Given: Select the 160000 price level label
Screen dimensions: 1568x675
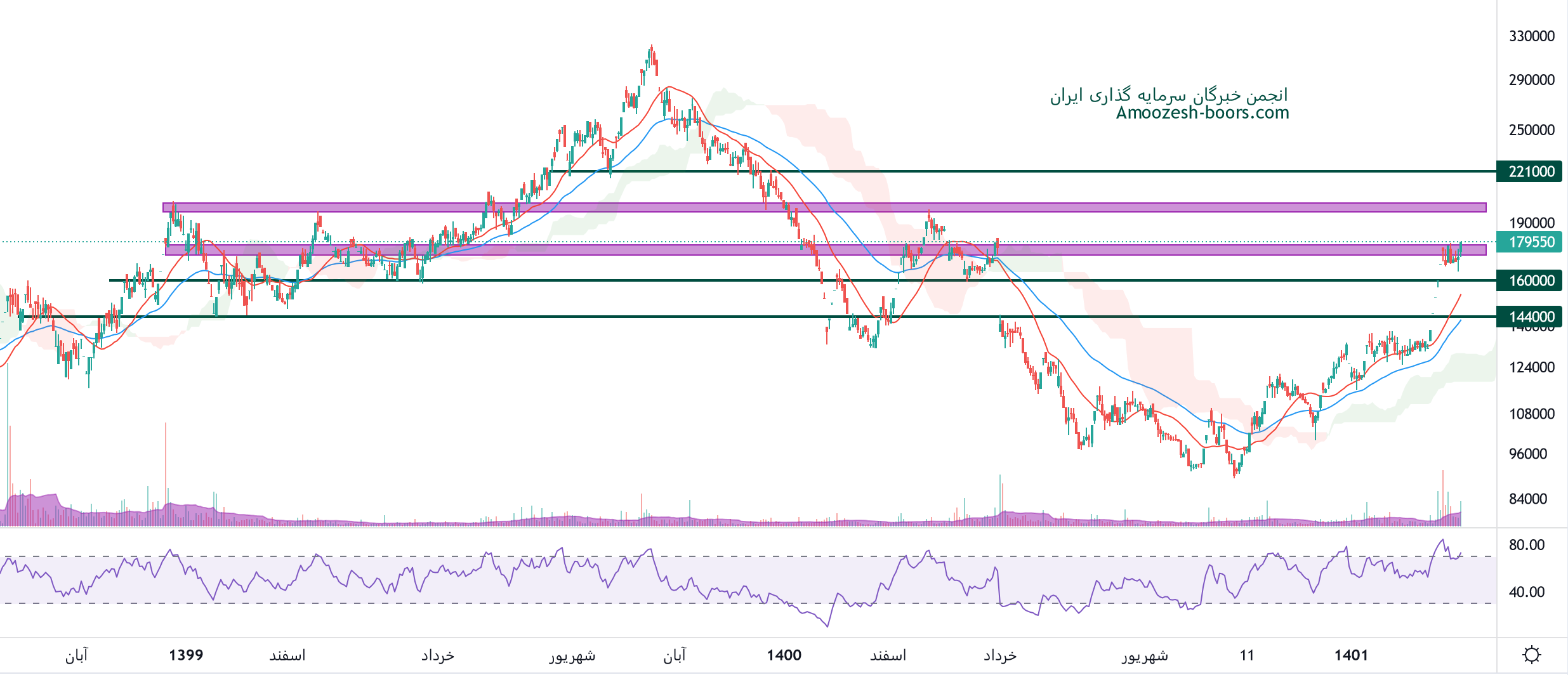Looking at the screenshot, I should click(x=1531, y=280).
